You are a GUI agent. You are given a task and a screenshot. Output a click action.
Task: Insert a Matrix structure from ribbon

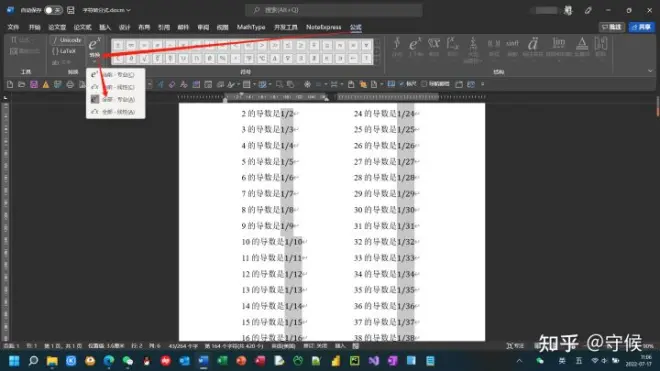tap(601, 47)
